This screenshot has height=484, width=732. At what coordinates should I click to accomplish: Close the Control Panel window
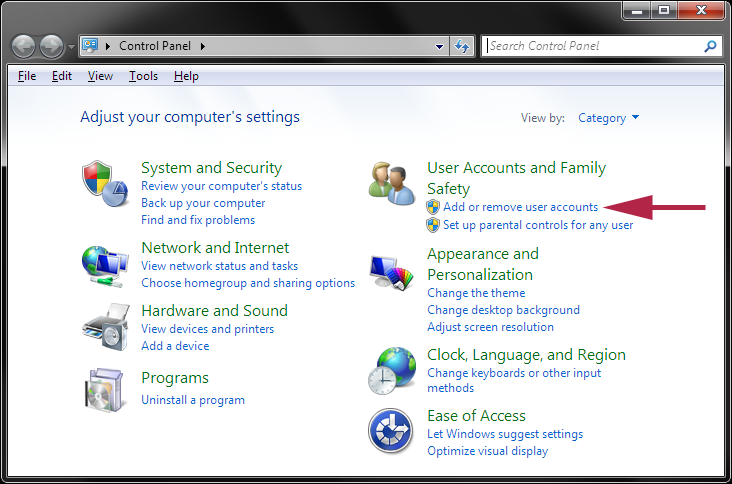point(701,10)
